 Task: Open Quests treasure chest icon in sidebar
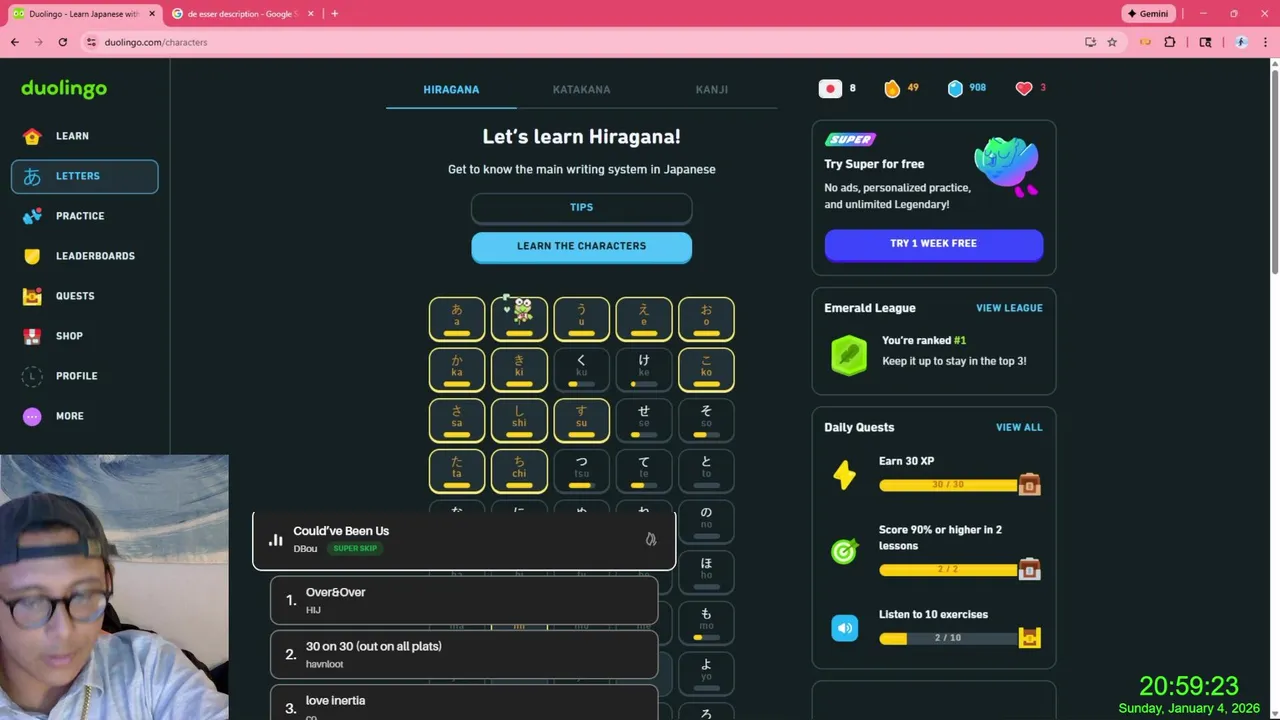[32, 296]
